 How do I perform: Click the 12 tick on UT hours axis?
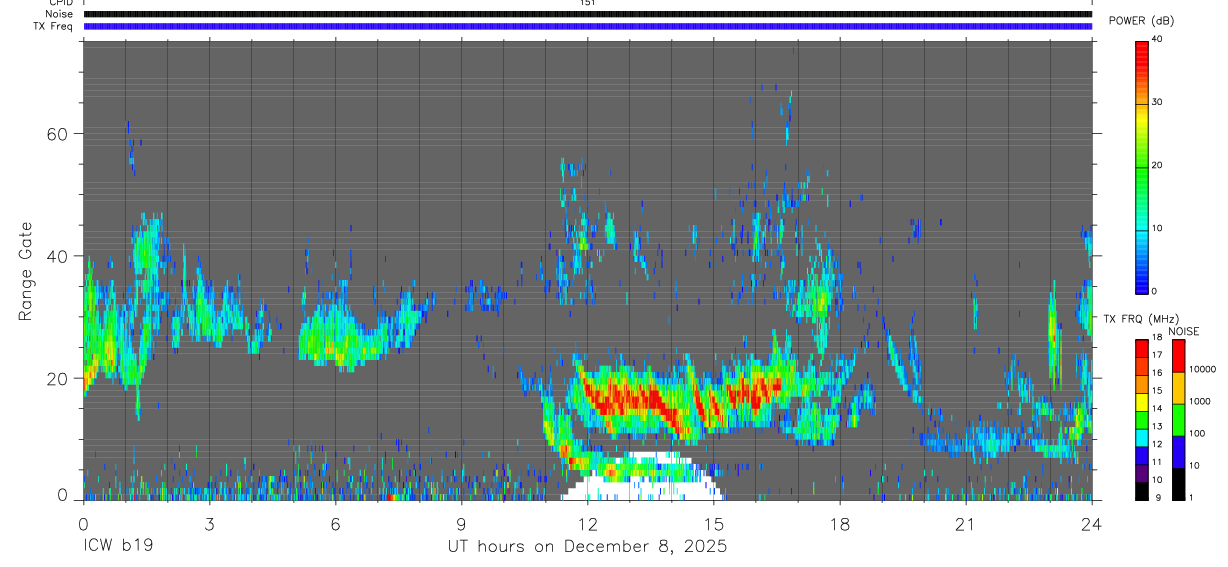(587, 523)
